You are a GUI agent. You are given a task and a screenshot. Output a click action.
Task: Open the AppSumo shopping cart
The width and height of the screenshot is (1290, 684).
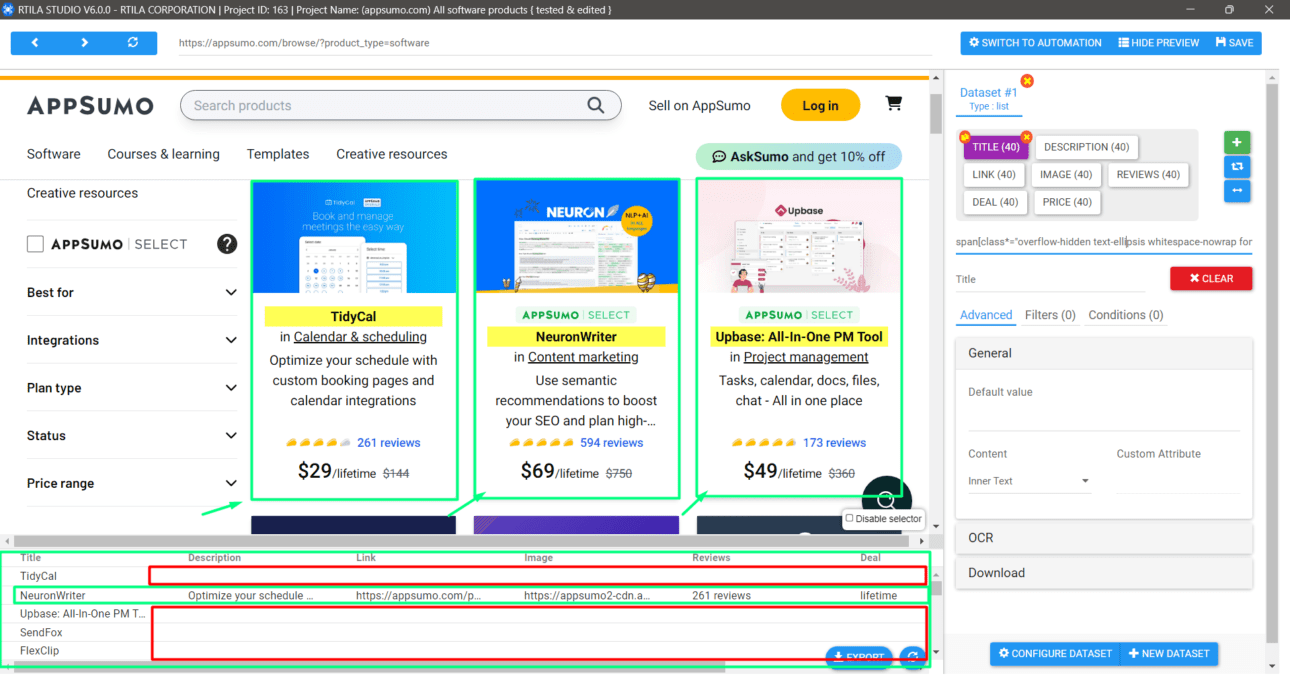(894, 104)
